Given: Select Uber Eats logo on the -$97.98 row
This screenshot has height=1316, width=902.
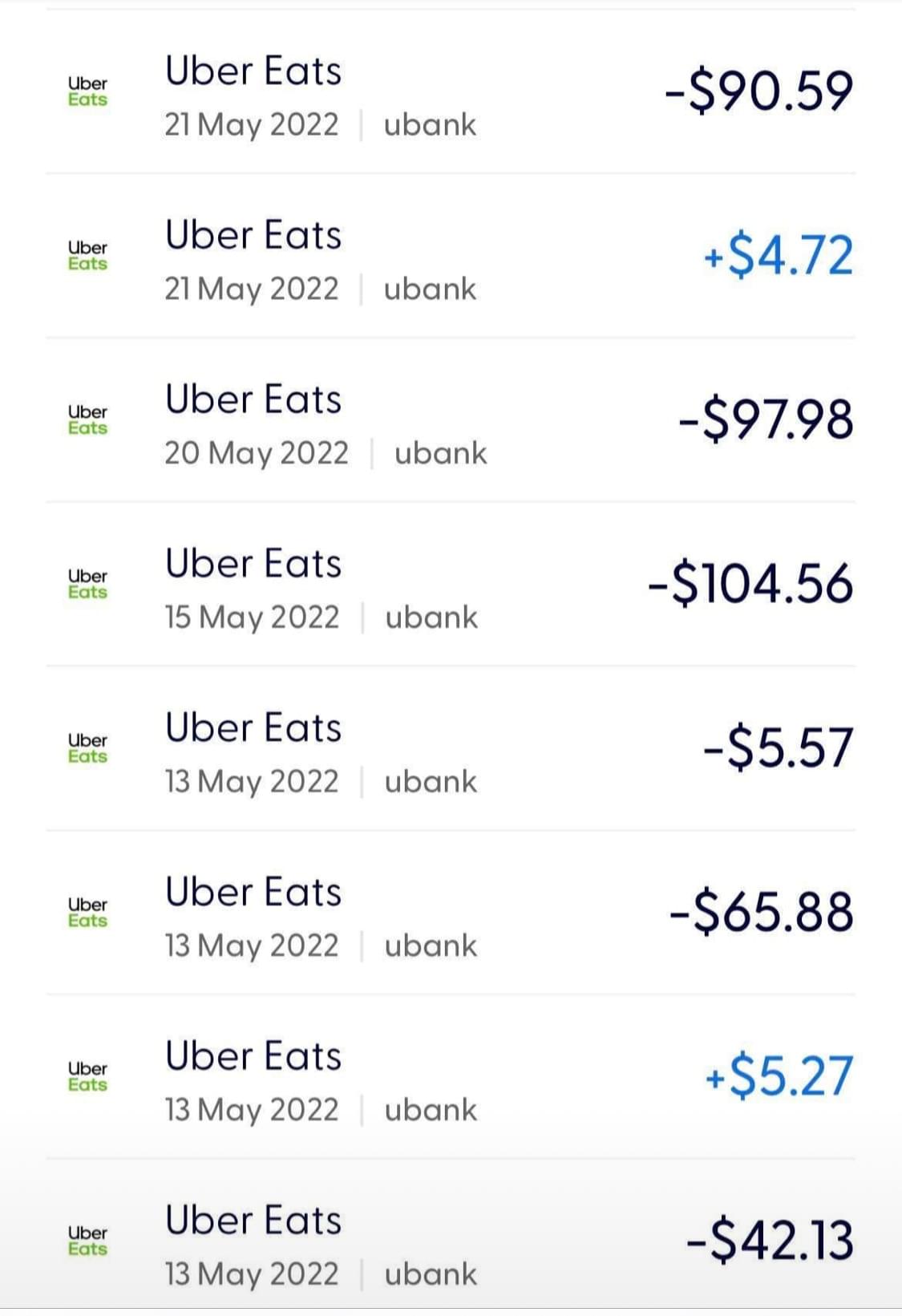Looking at the screenshot, I should (x=87, y=419).
